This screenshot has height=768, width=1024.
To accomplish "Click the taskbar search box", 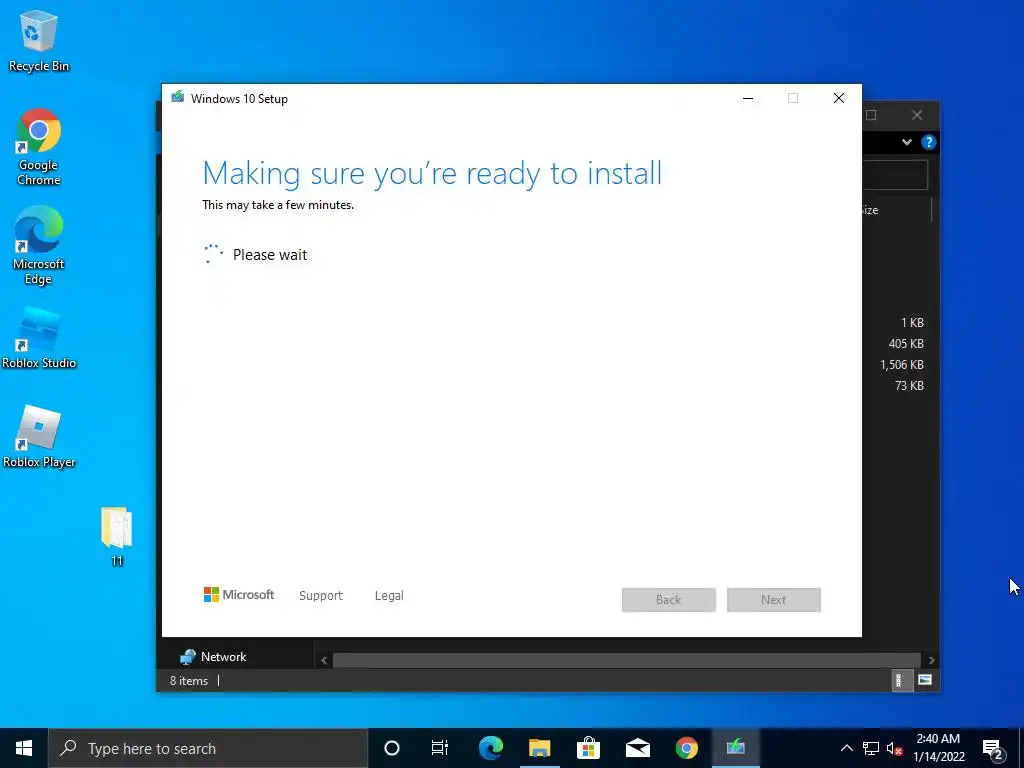I will click(x=208, y=748).
